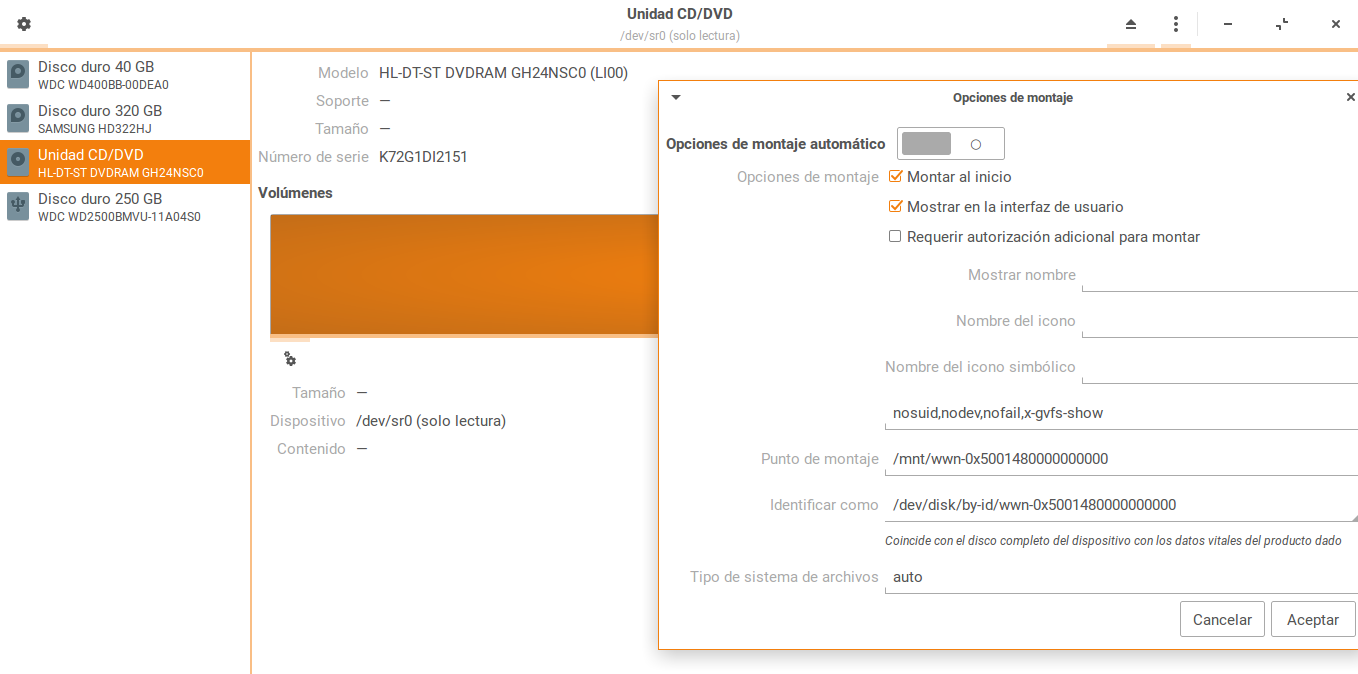
Task: Click the Punto de montaje field
Action: [1118, 459]
